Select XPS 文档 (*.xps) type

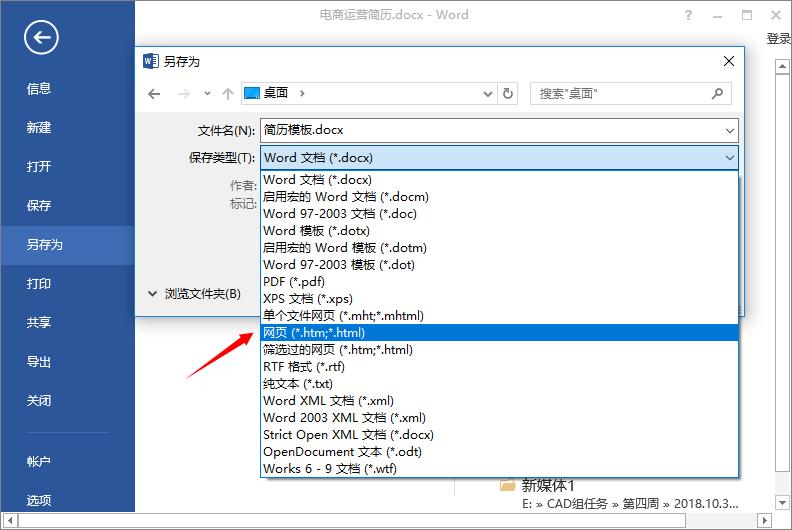coord(500,299)
